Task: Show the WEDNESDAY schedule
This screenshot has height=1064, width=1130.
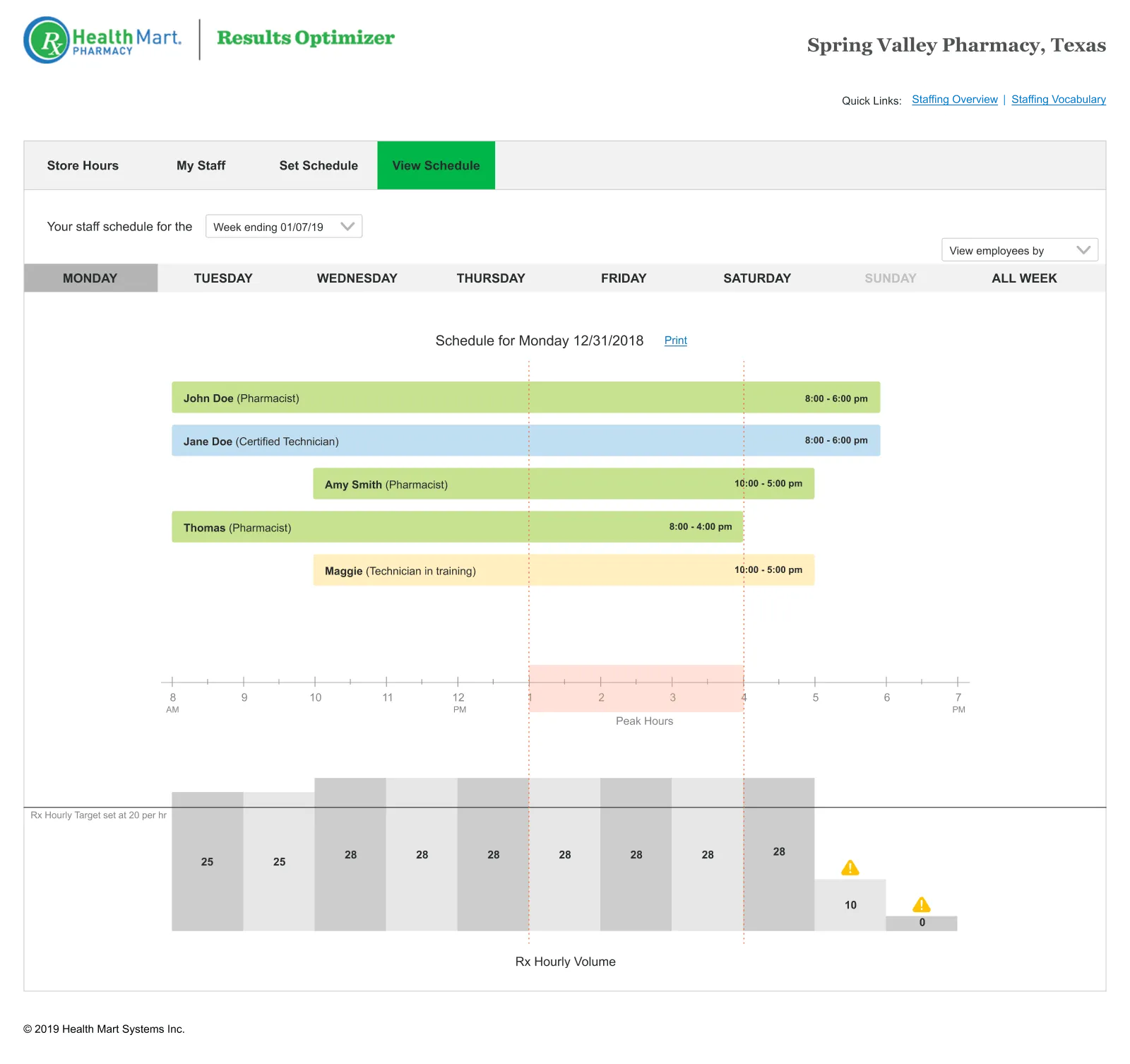Action: [x=357, y=278]
